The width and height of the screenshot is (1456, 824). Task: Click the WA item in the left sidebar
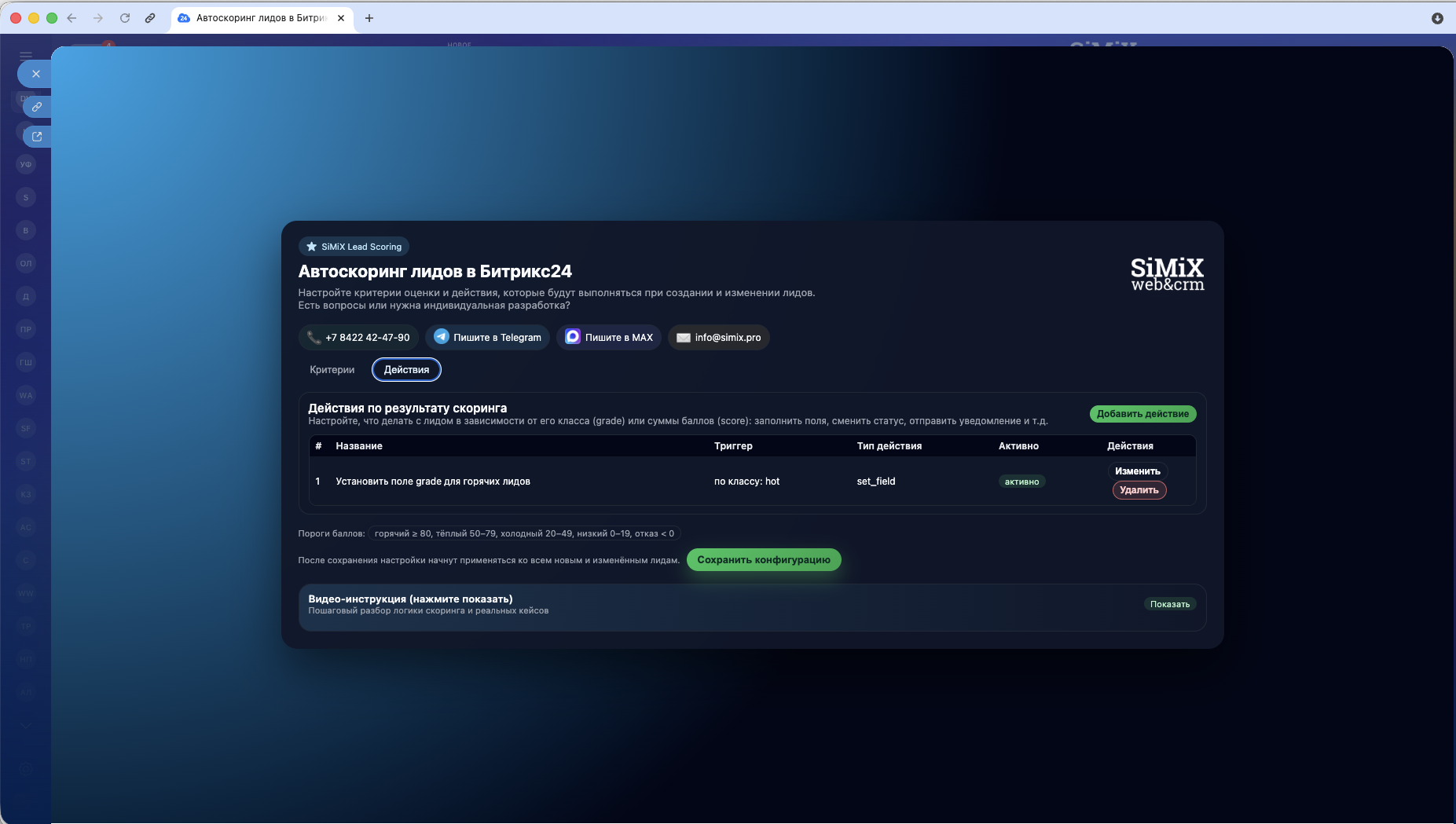[x=26, y=395]
